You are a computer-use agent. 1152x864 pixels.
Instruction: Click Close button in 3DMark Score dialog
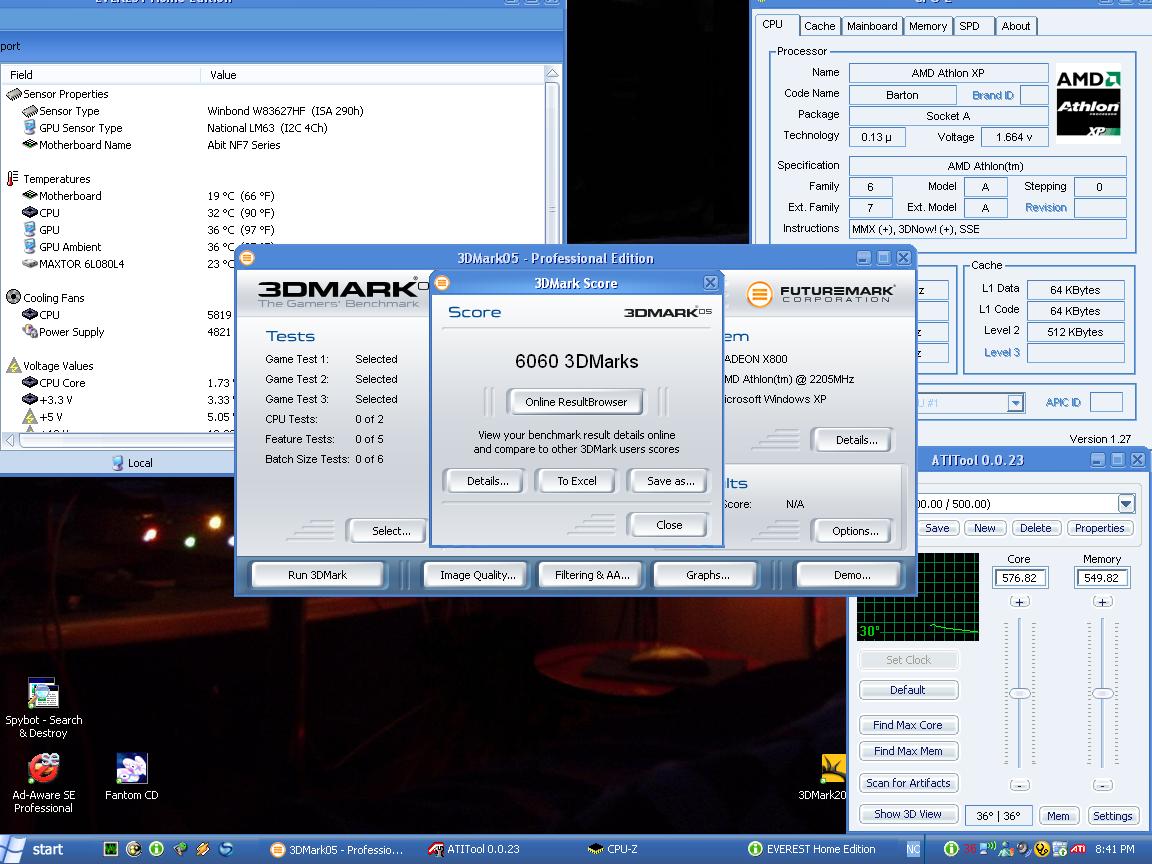coord(669,525)
